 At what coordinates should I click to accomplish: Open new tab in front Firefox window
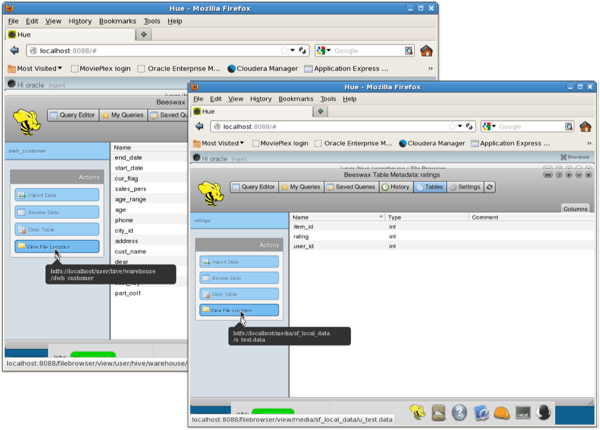coord(321,111)
